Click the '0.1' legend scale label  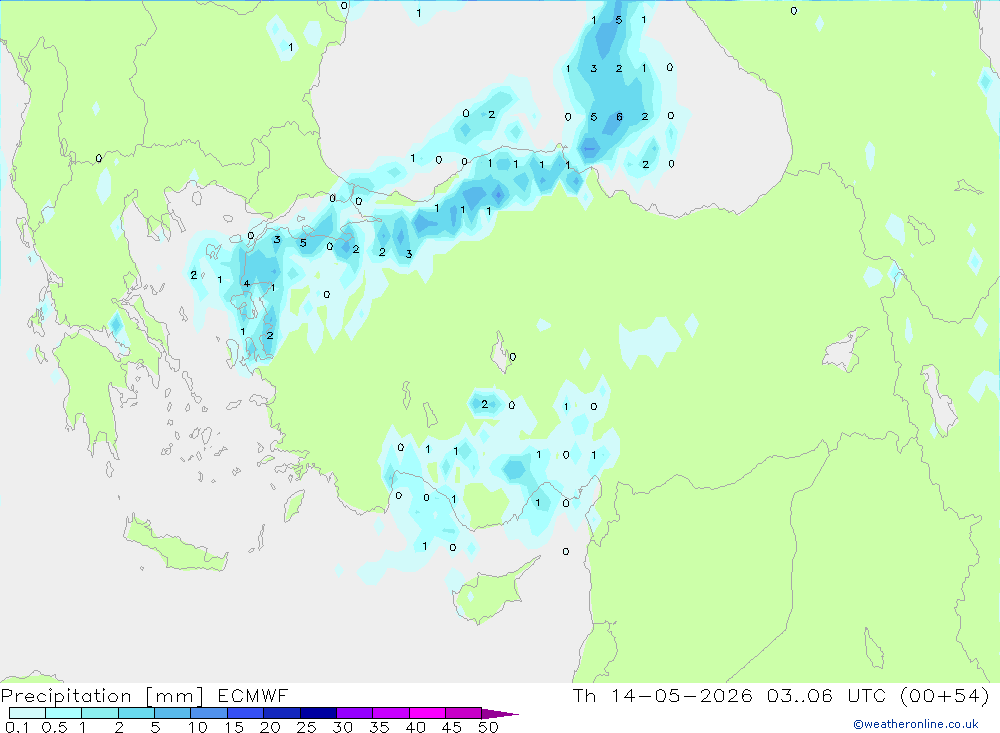pyautogui.click(x=17, y=727)
